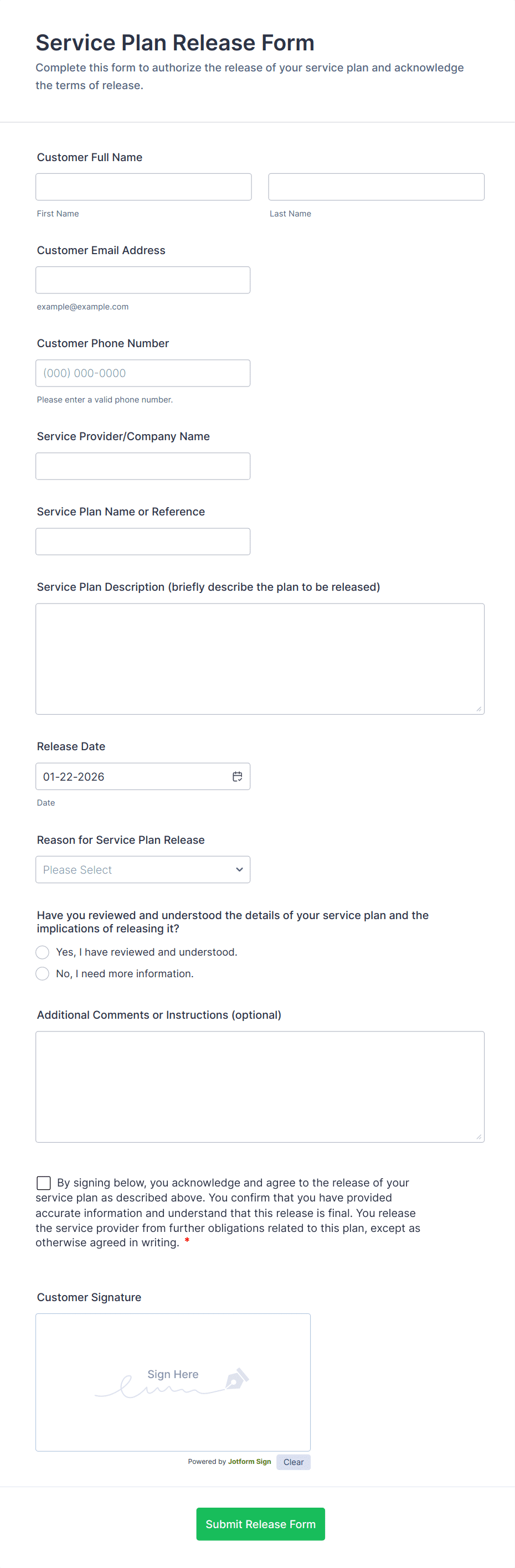
Task: Click the dropdown chevron on Reason select
Action: pyautogui.click(x=239, y=869)
